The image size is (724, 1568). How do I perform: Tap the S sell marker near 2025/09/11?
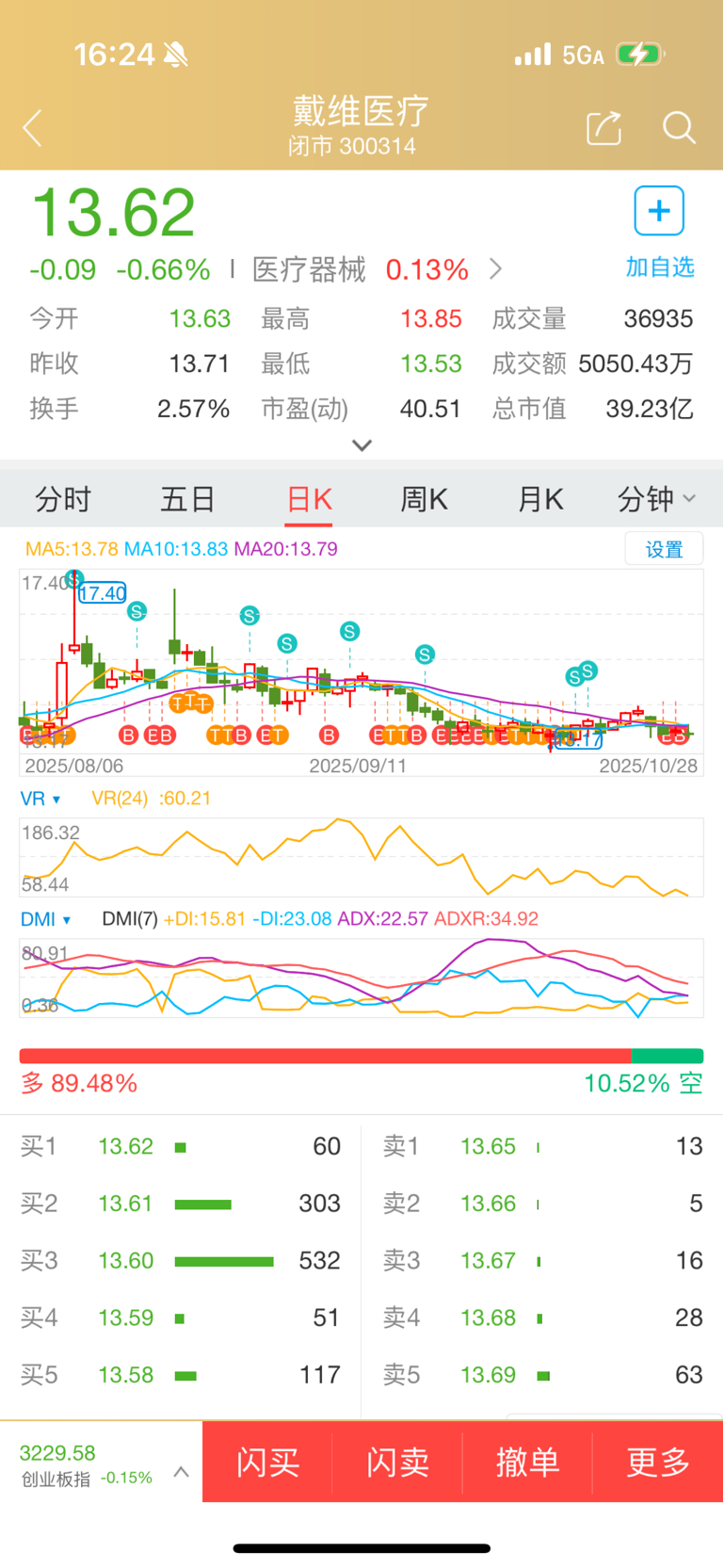(349, 631)
